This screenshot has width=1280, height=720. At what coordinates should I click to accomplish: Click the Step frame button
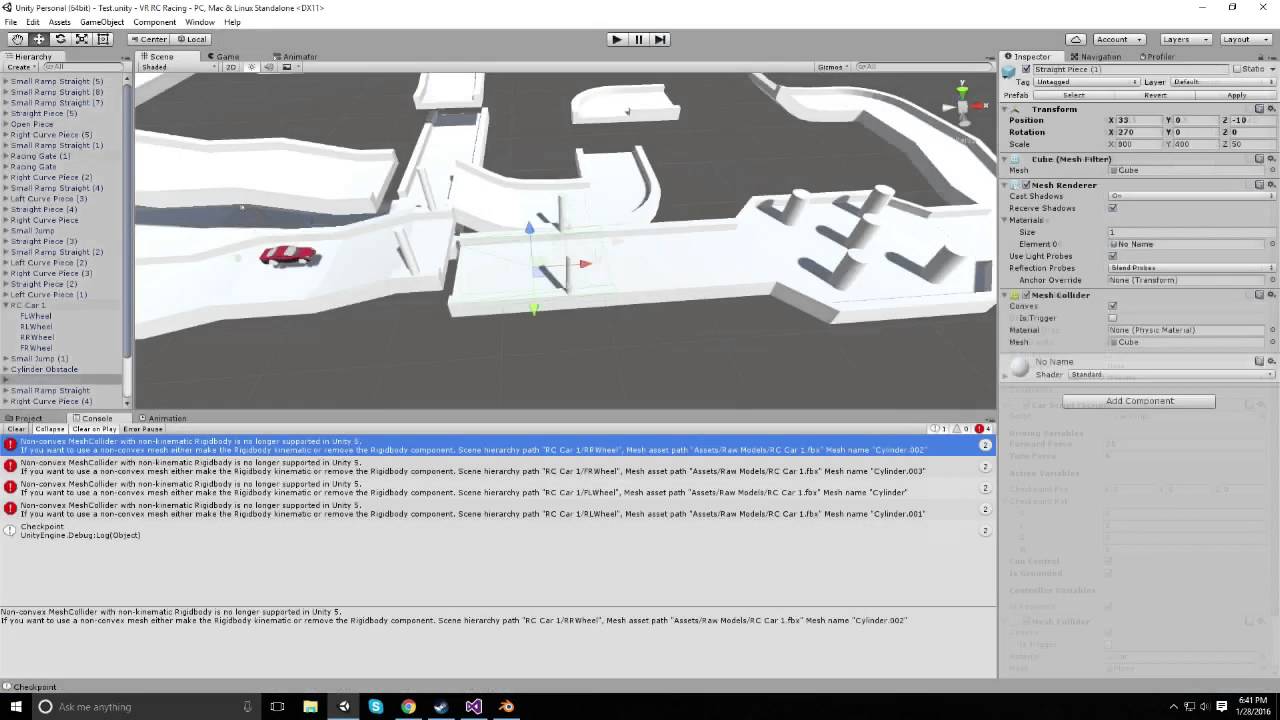[x=660, y=39]
